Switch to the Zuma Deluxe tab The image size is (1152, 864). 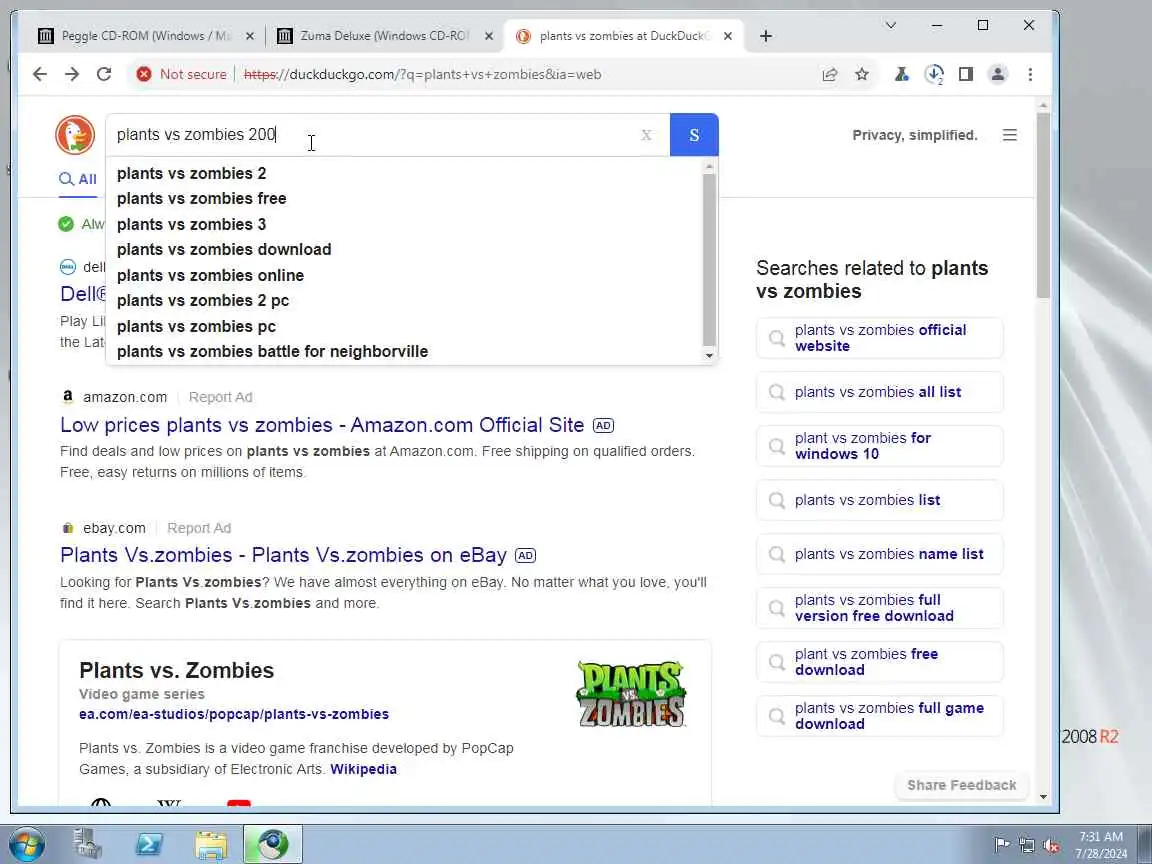pos(383,36)
